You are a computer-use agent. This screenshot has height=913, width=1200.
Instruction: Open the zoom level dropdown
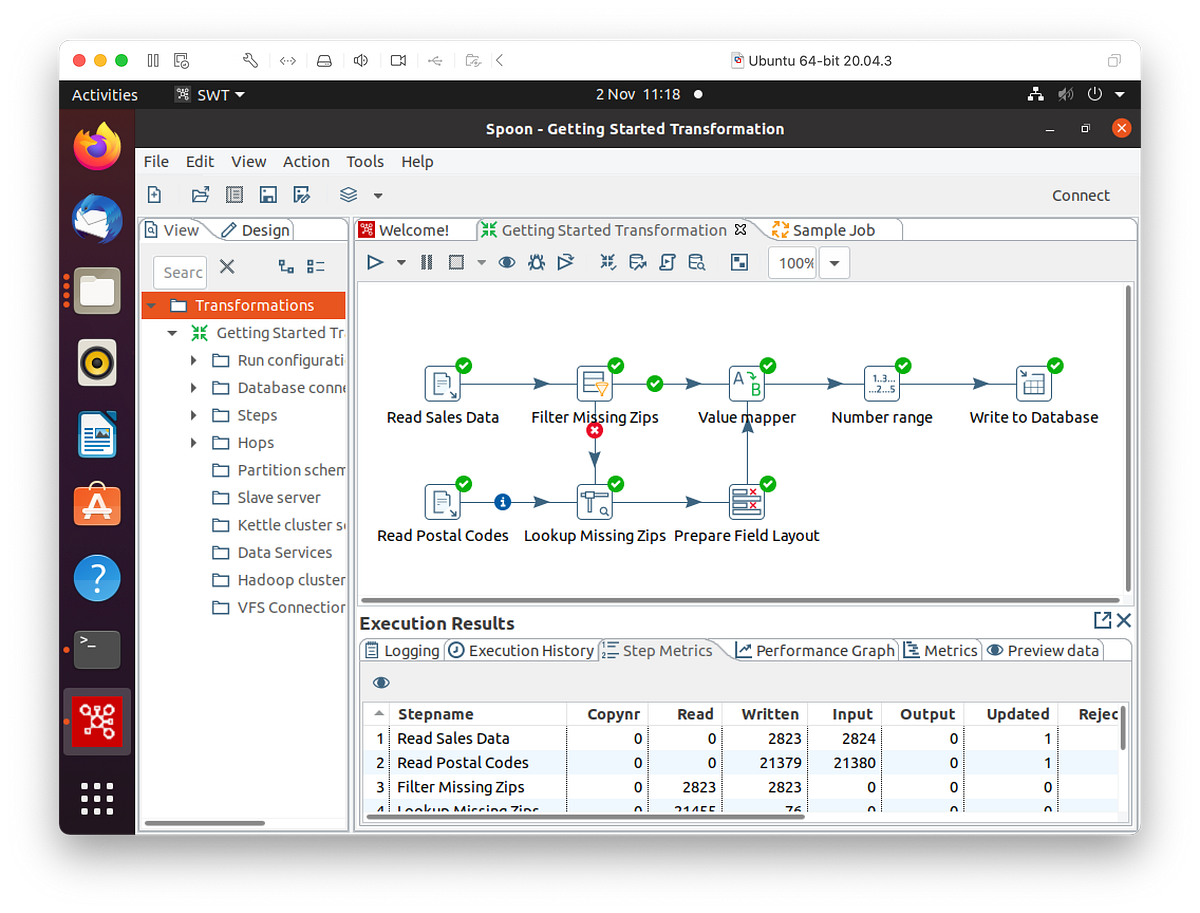pos(834,262)
